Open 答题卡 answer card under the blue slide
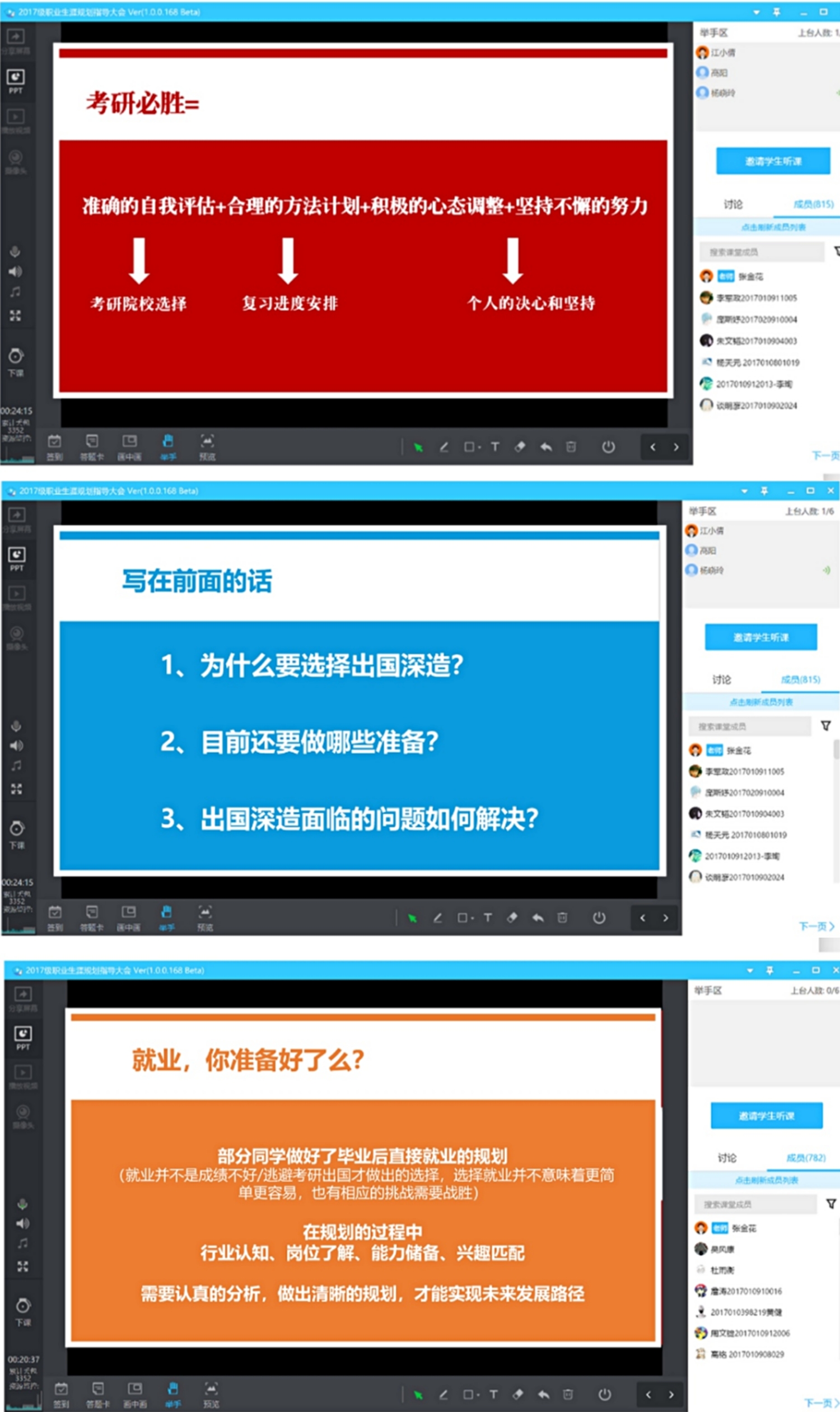The width and height of the screenshot is (840, 1412). pyautogui.click(x=92, y=915)
